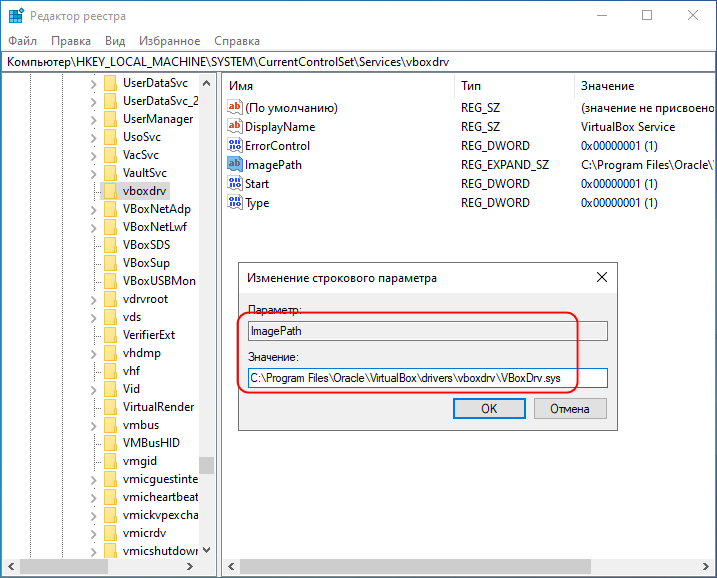Expand the vhdmp tree node
This screenshot has width=717, height=578.
click(94, 354)
